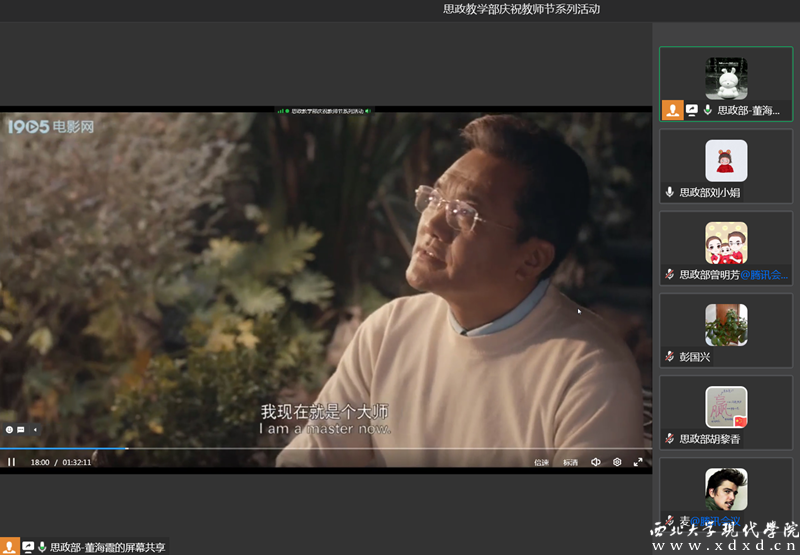Click screen-share icon on 思政部-董海 tile
Viewport: 800px width, 555px height.
click(692, 110)
